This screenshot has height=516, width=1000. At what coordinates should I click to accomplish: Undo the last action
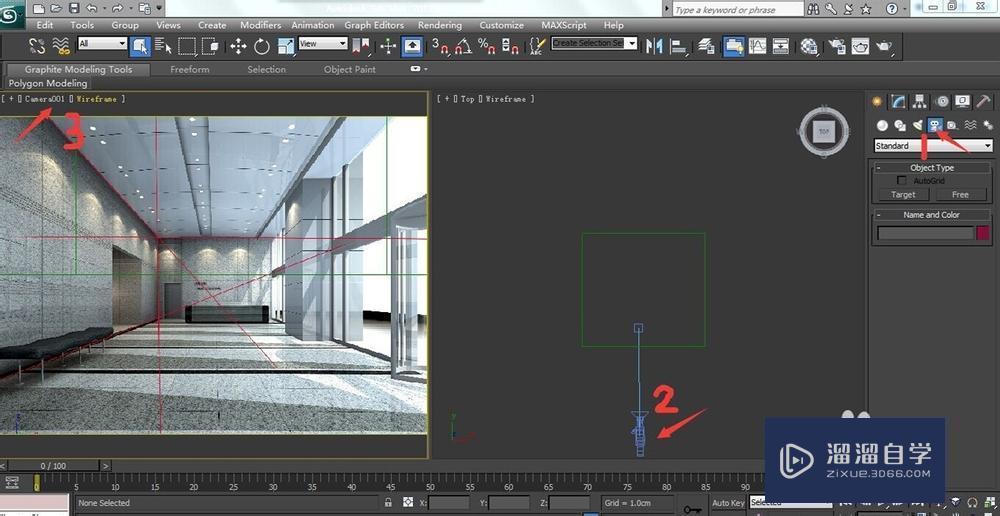(x=92, y=9)
